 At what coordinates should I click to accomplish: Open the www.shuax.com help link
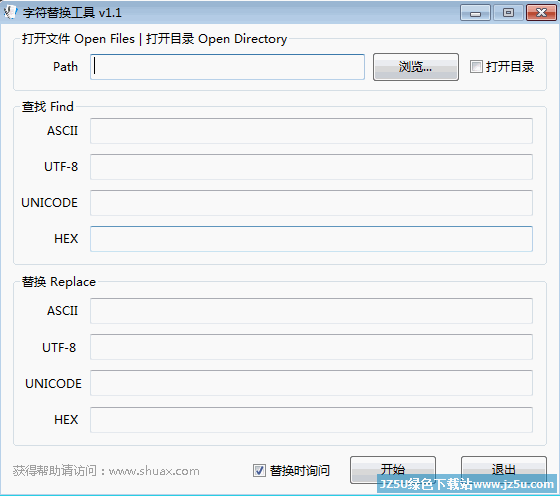click(x=154, y=471)
